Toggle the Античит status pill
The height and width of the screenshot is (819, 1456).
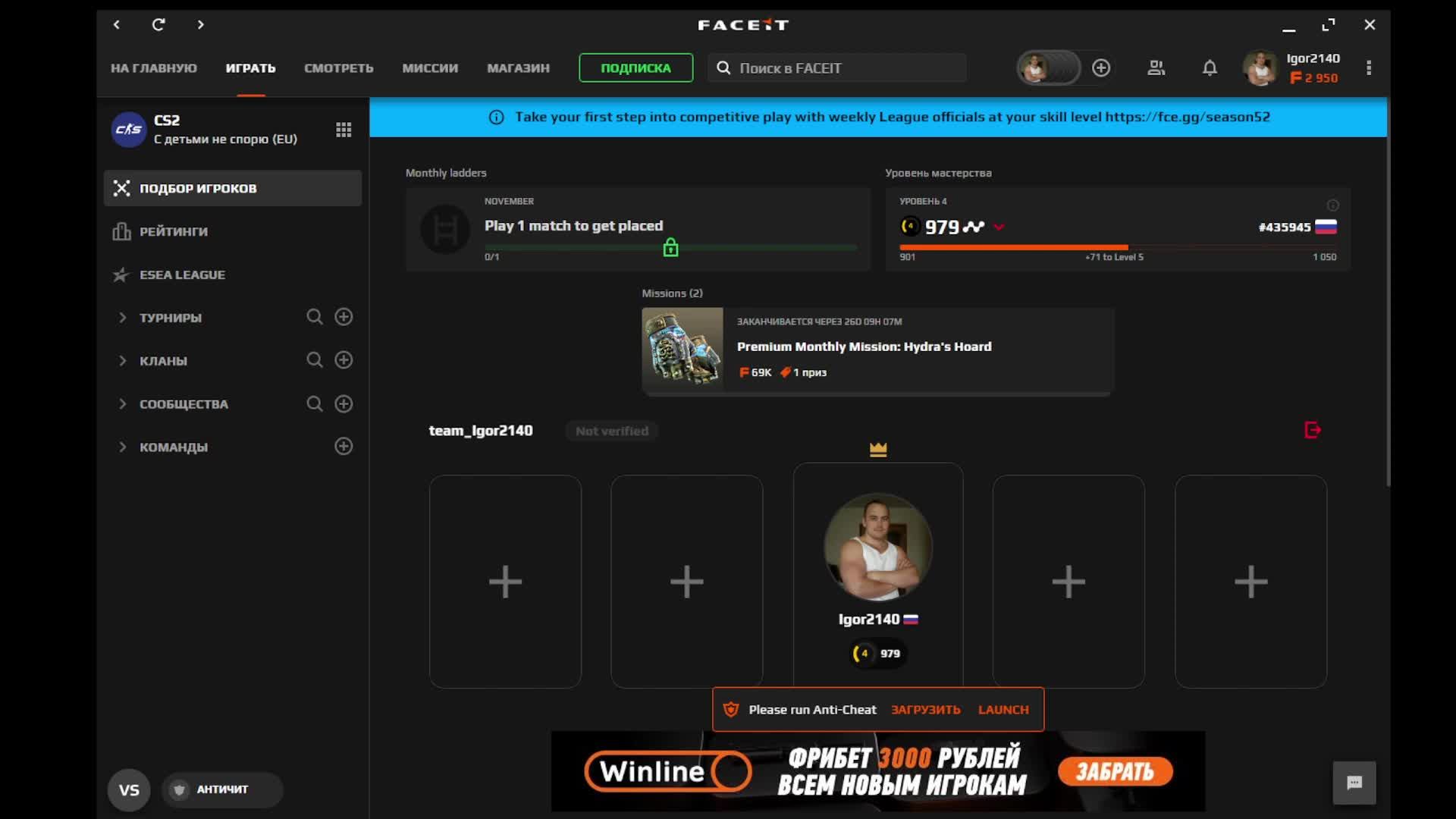point(221,789)
